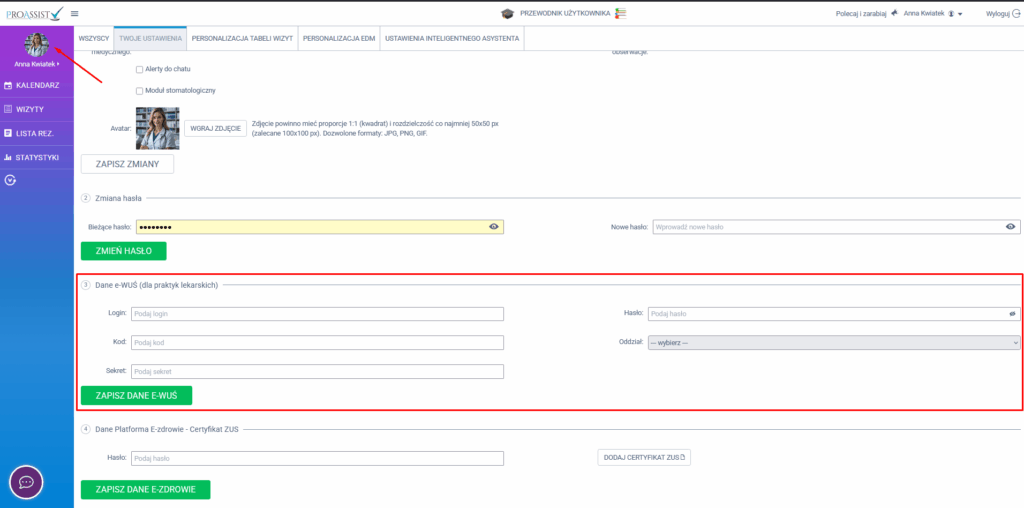
Task: Click the Statystyki chart icon in the sidebar
Action: pyautogui.click(x=8, y=157)
